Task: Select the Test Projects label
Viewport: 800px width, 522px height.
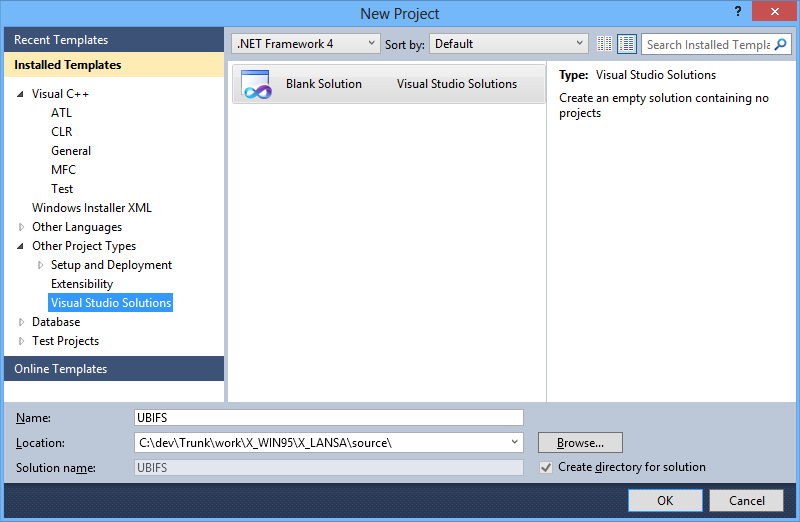Action: pos(65,341)
